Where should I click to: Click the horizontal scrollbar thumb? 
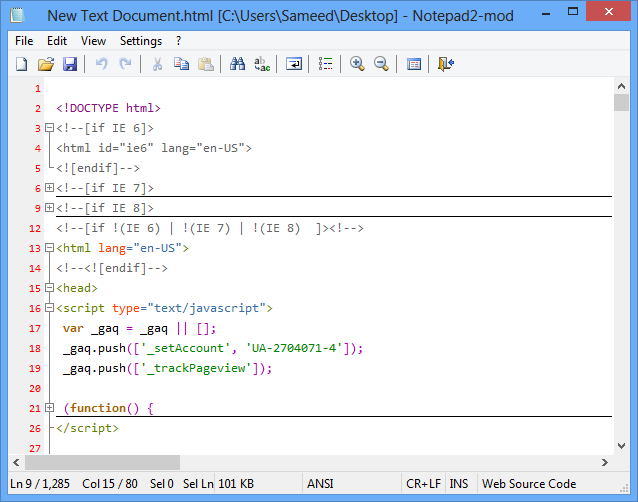point(103,463)
